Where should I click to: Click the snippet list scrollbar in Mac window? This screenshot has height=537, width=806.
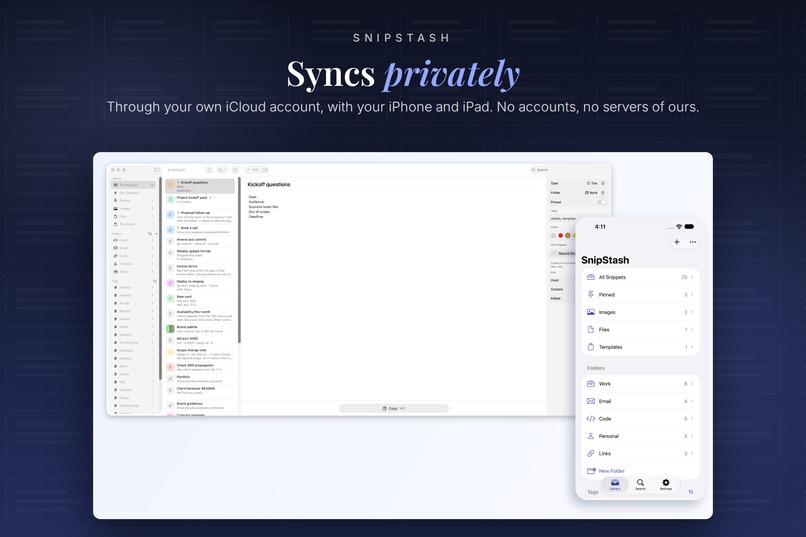click(x=240, y=261)
